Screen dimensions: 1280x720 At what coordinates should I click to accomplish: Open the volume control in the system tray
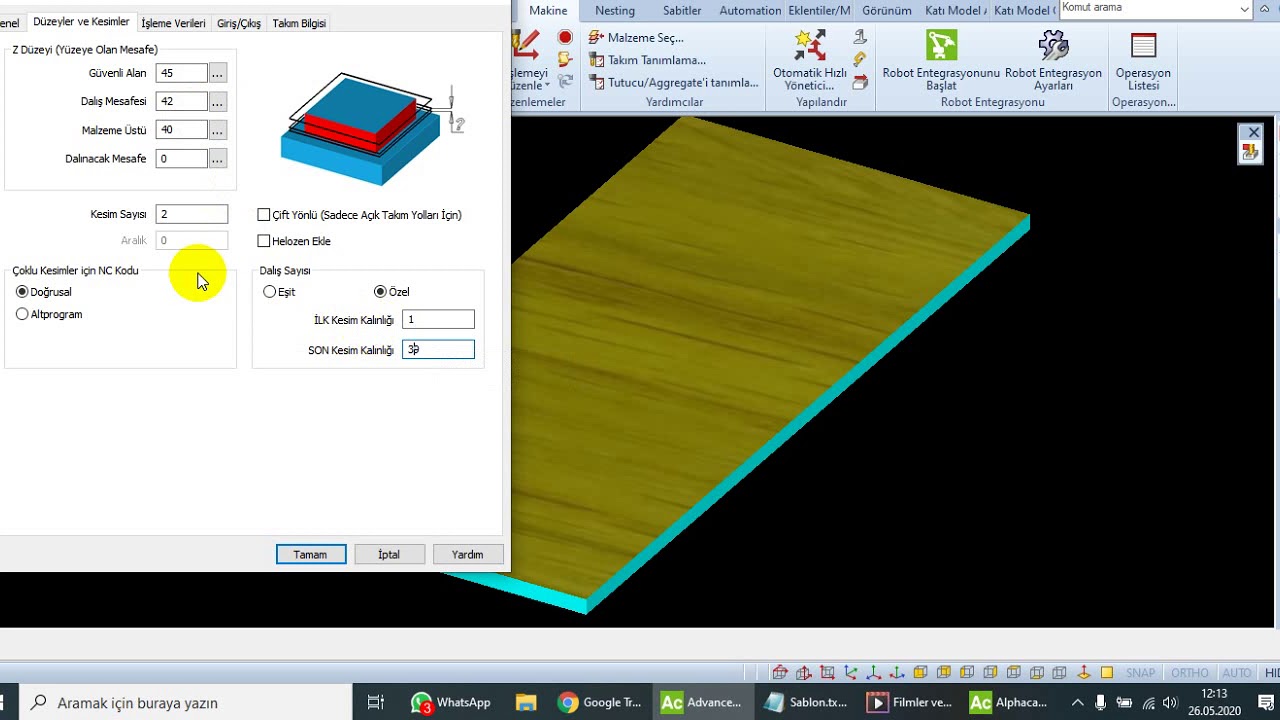click(1171, 702)
